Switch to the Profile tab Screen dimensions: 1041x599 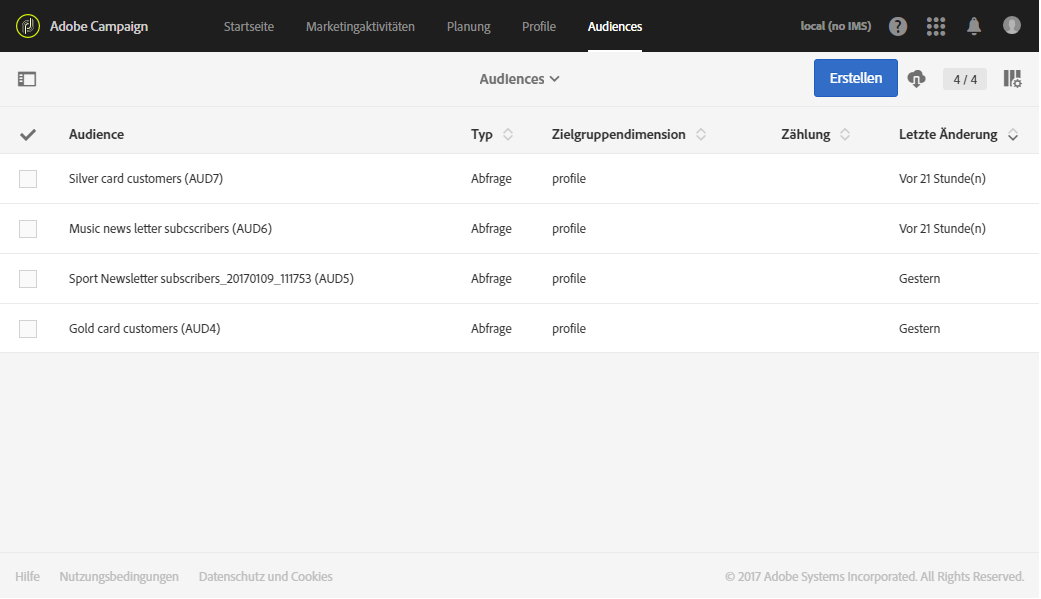click(x=539, y=26)
